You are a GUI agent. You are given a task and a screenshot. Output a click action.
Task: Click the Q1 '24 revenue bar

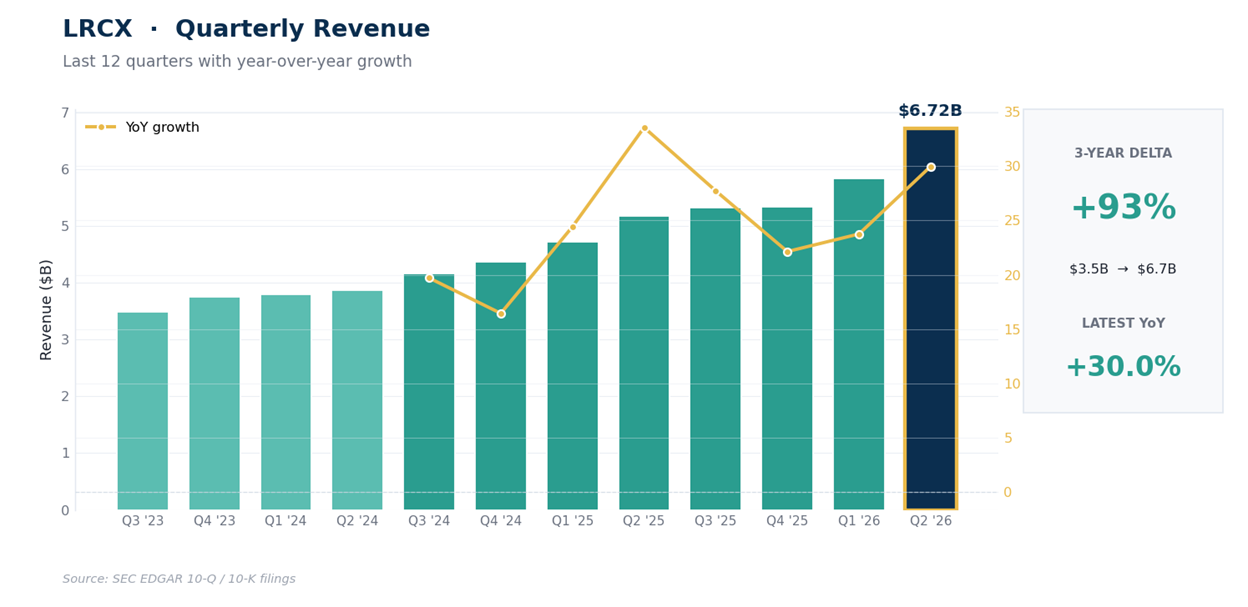(x=286, y=402)
